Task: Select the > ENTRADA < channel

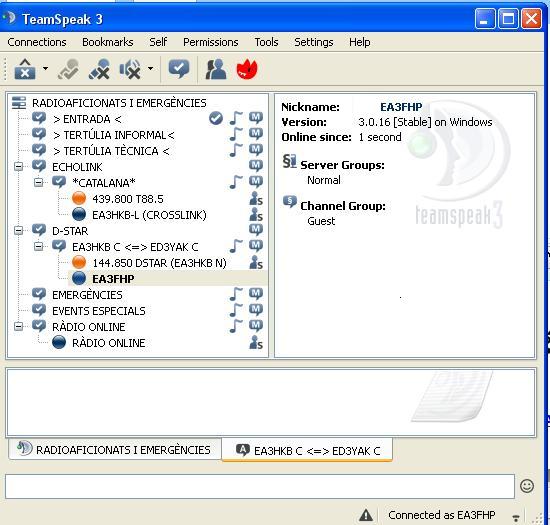Action: 87,119
